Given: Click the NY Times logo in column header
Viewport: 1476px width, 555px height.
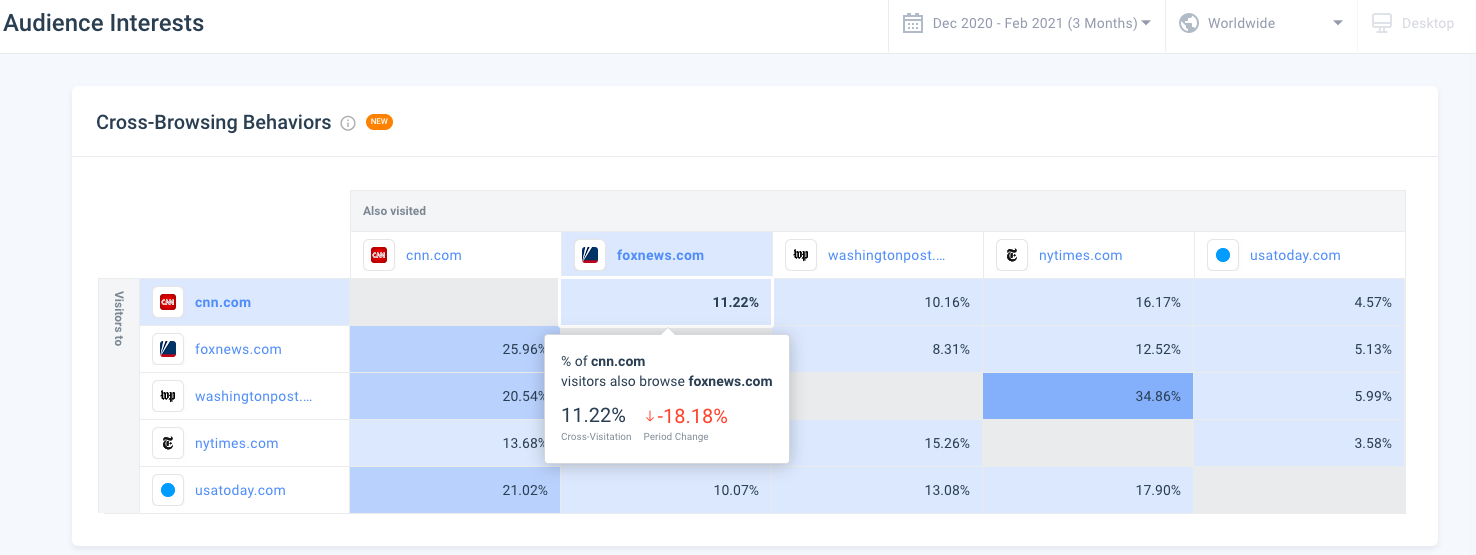Looking at the screenshot, I should pos(1012,255).
